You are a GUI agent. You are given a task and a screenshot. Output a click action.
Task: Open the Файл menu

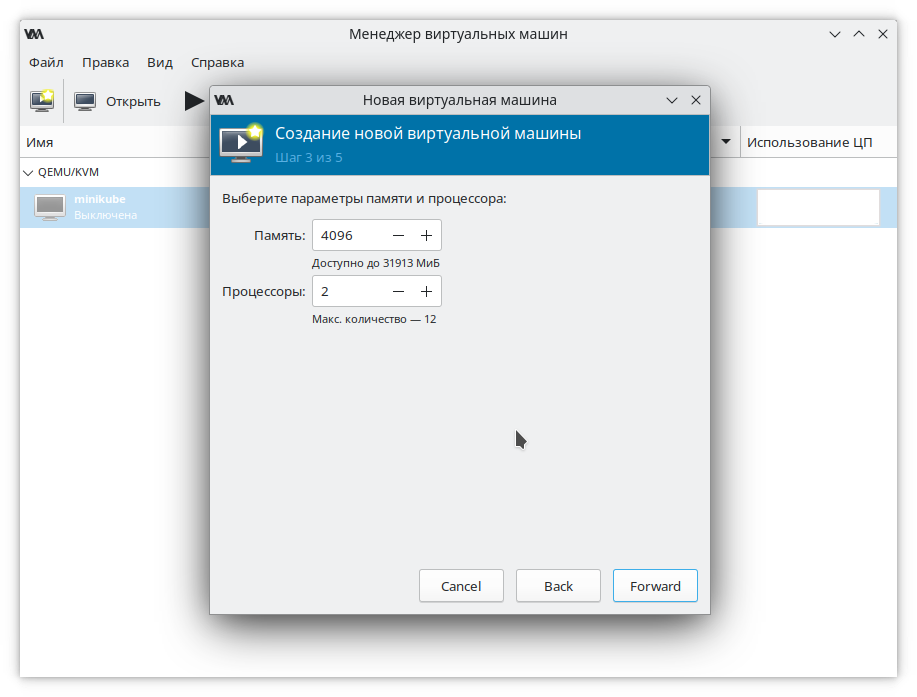pyautogui.click(x=46, y=62)
